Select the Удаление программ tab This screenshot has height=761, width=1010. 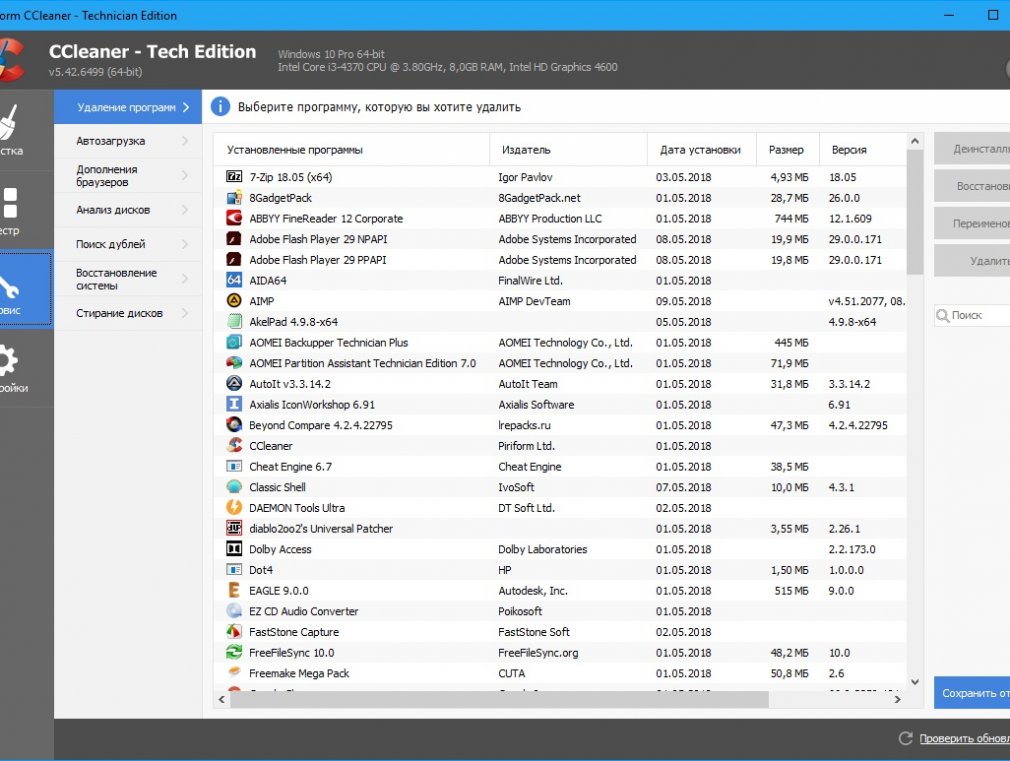pos(128,107)
